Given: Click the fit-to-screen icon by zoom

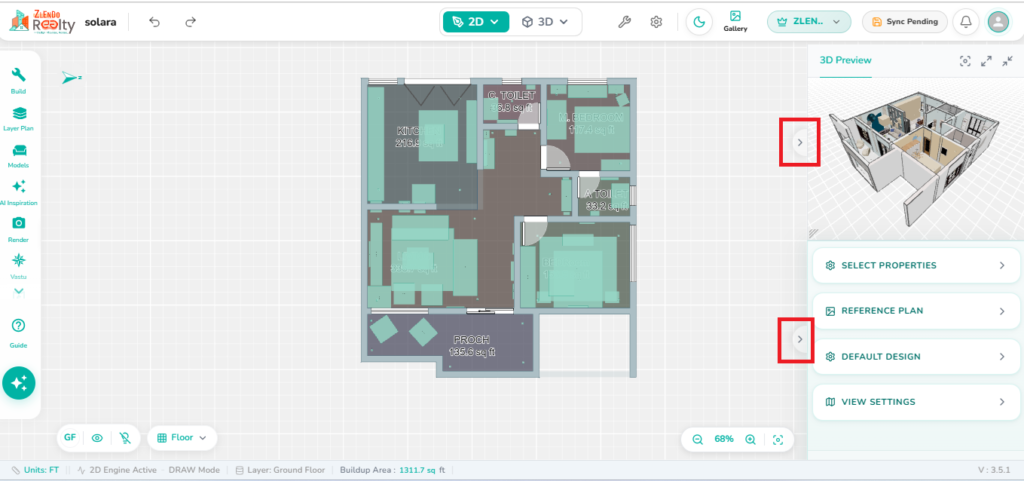Looking at the screenshot, I should click(778, 439).
